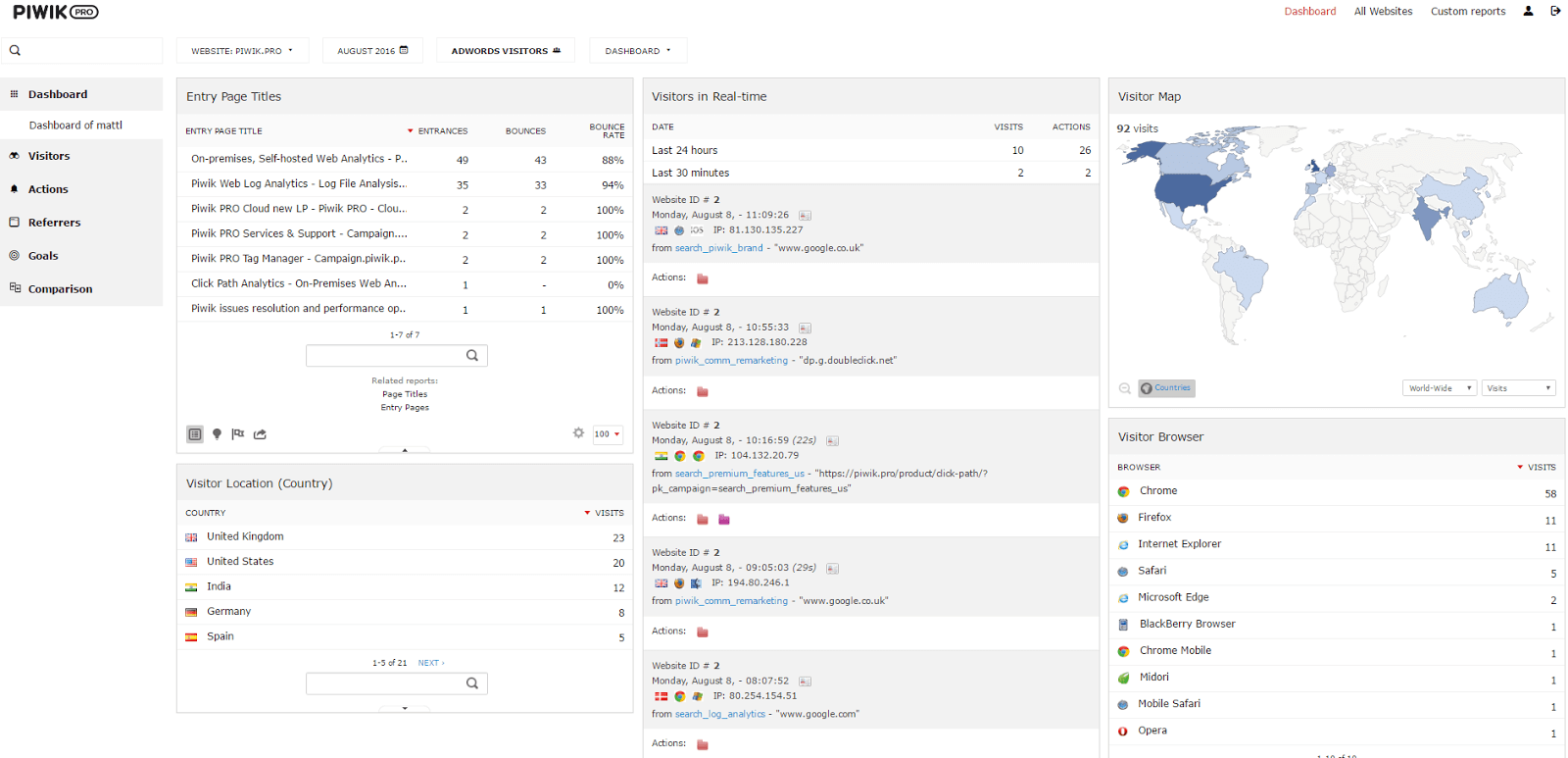Select the table view icon in Entry Page Titles
This screenshot has height=758, width=1568.
pyautogui.click(x=195, y=434)
